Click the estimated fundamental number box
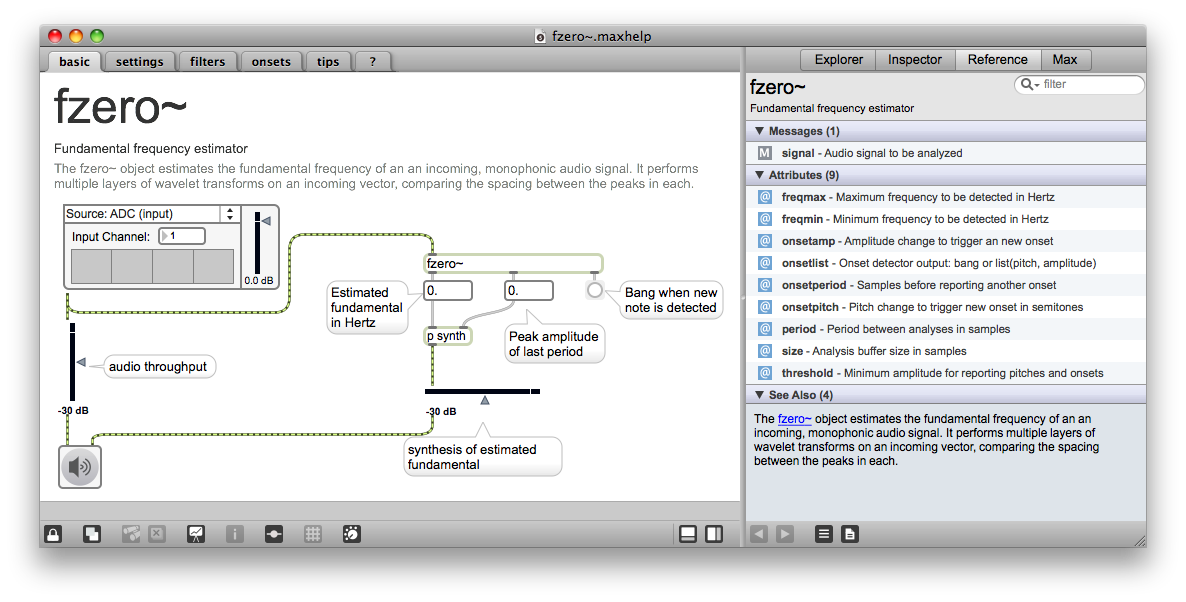Screen dimensions: 1186x602 click(448, 290)
